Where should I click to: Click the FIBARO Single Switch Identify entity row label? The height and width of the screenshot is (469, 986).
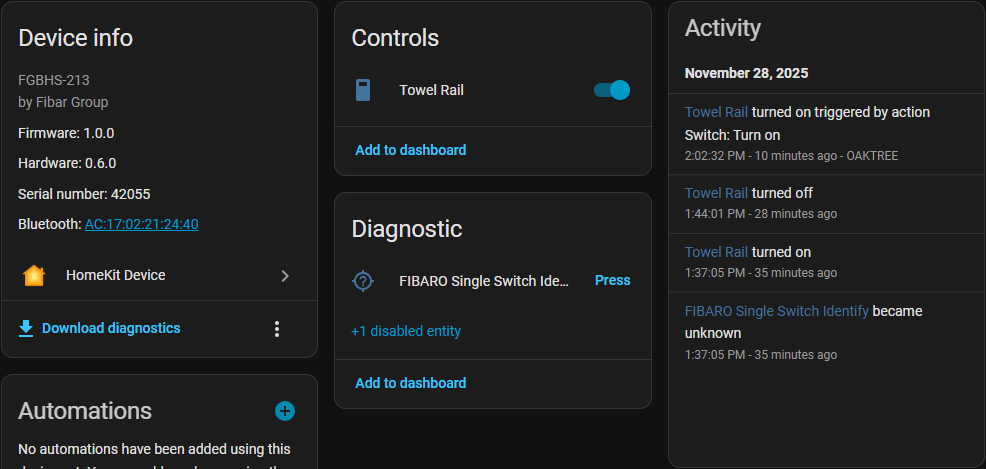[484, 281]
